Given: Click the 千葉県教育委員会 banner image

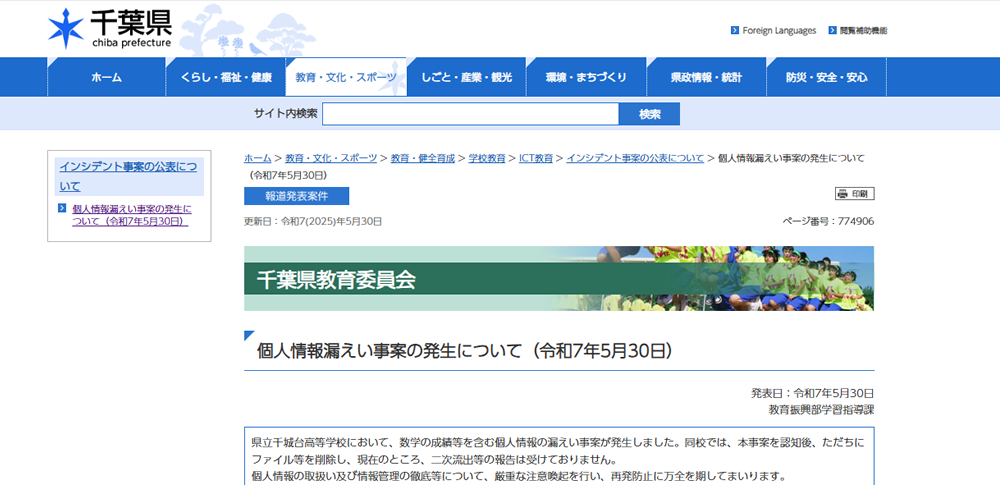Looking at the screenshot, I should point(559,278).
